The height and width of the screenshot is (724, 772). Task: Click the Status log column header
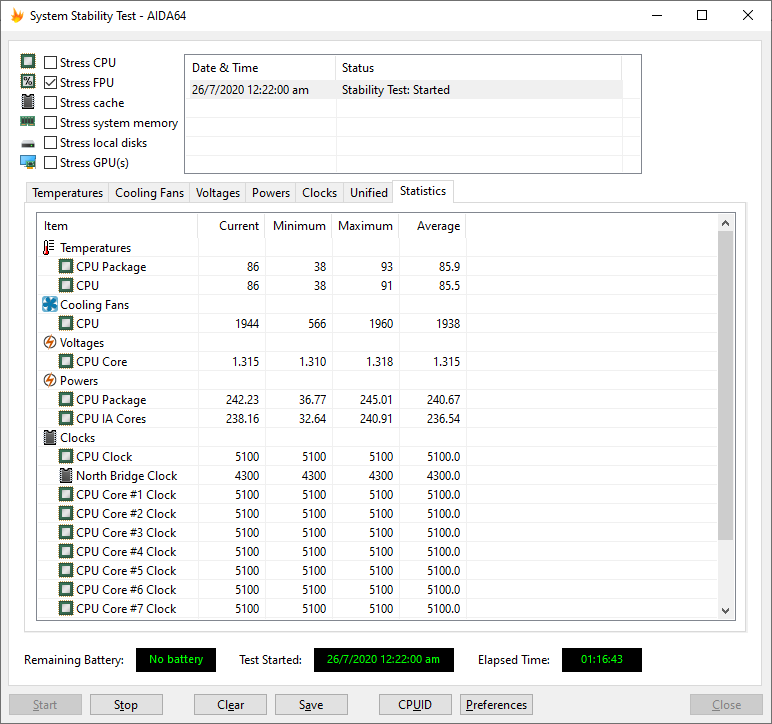479,68
